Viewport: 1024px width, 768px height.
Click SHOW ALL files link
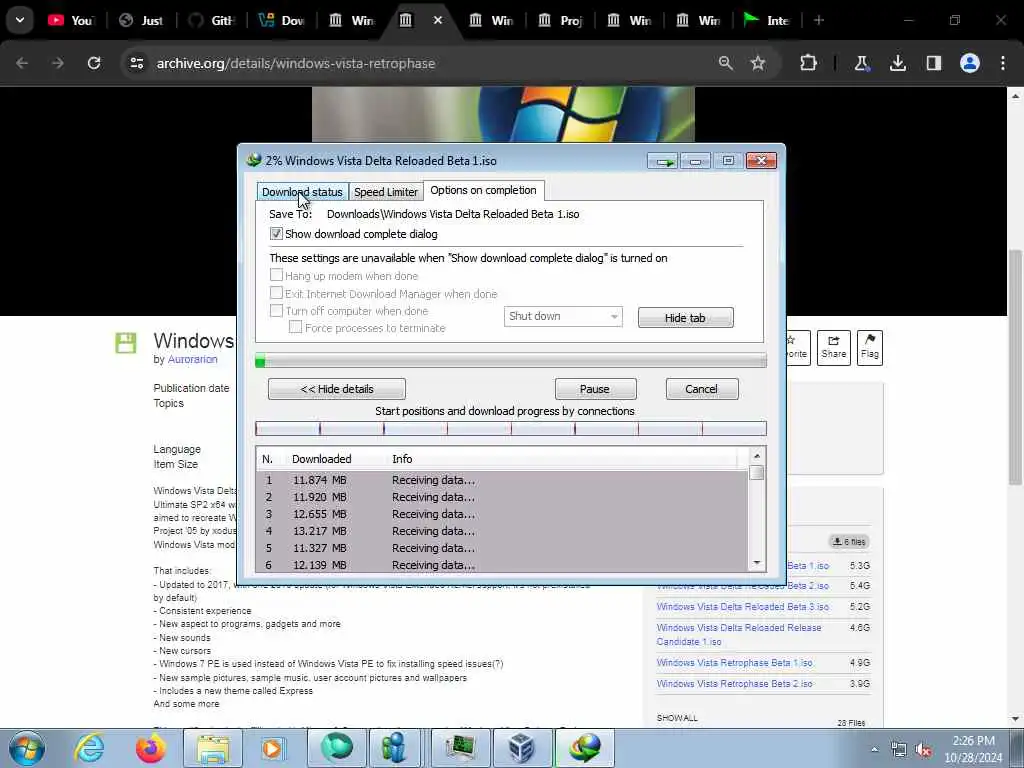tap(677, 718)
